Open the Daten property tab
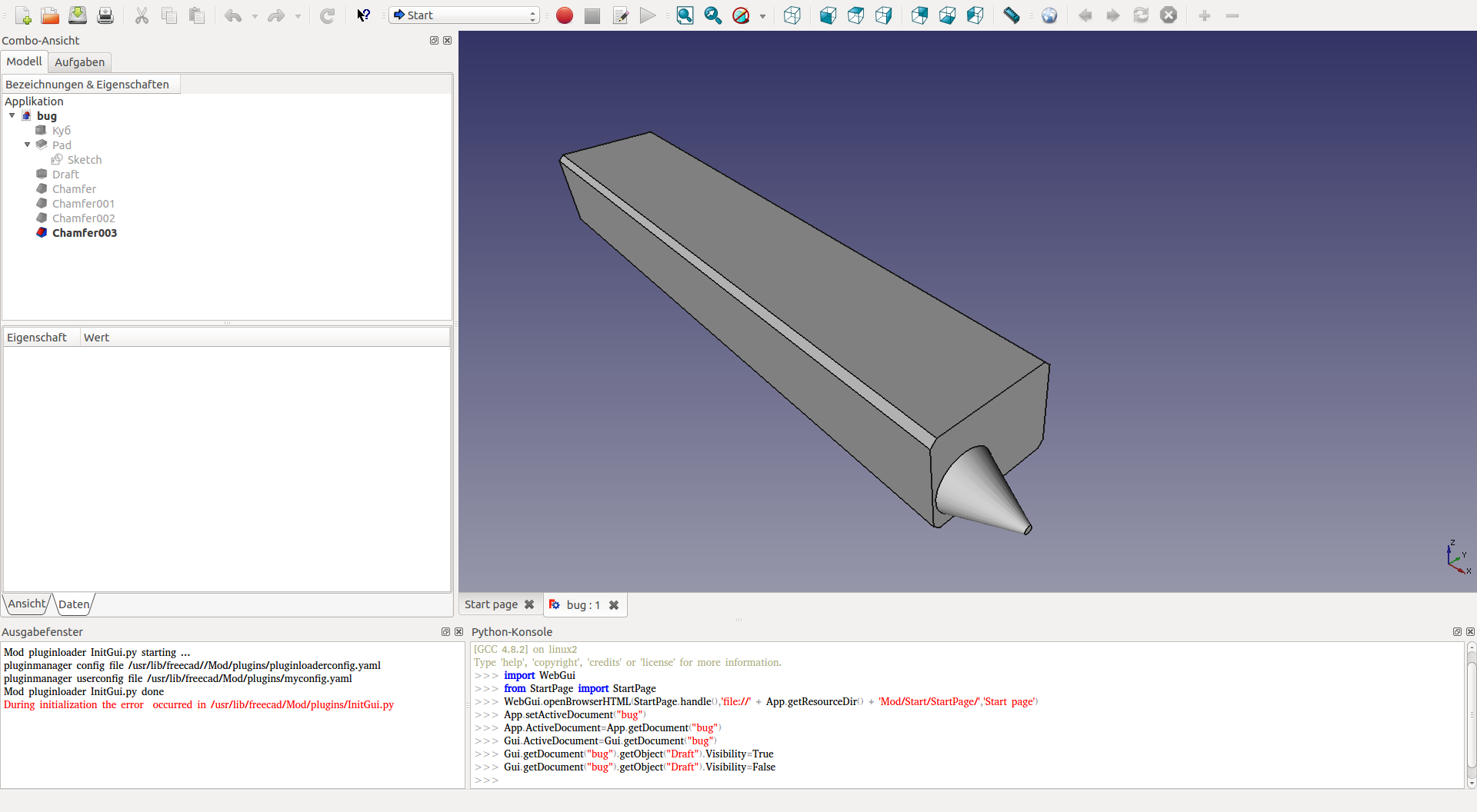The height and width of the screenshot is (812, 1477). (74, 604)
